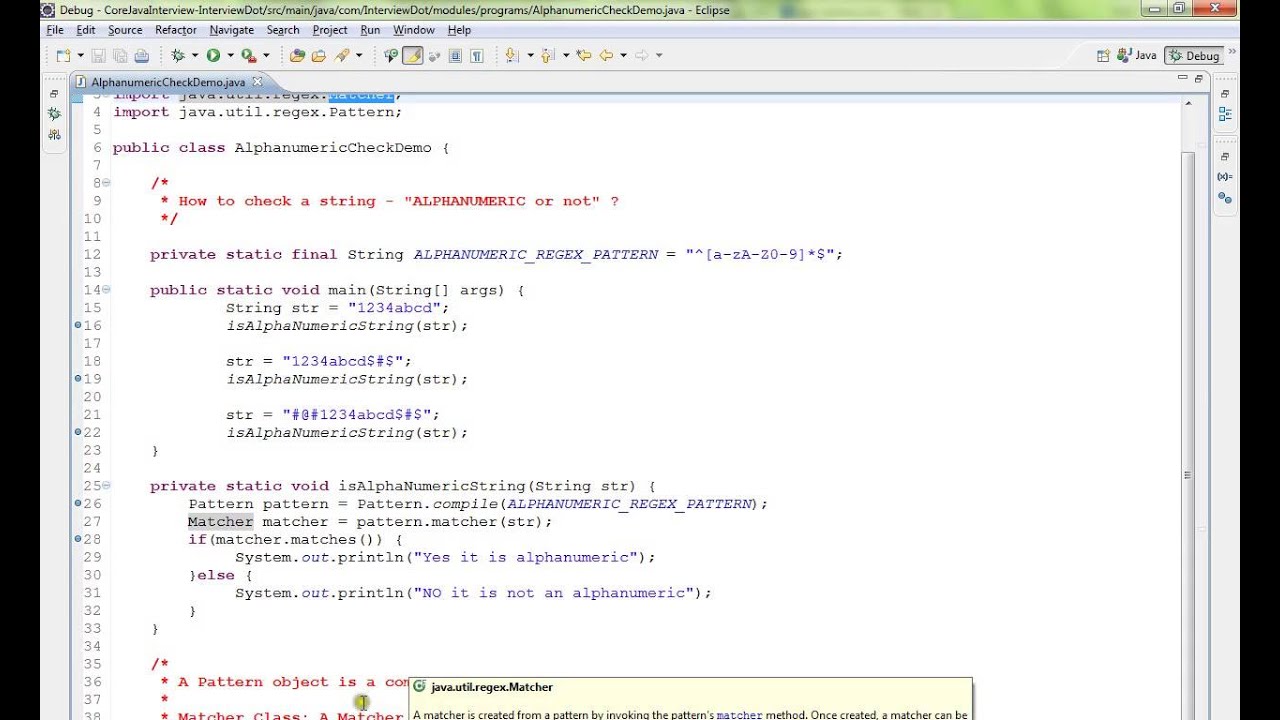This screenshot has width=1280, height=720.
Task: Click the breakpoint marker on line 22
Action: (x=78, y=432)
